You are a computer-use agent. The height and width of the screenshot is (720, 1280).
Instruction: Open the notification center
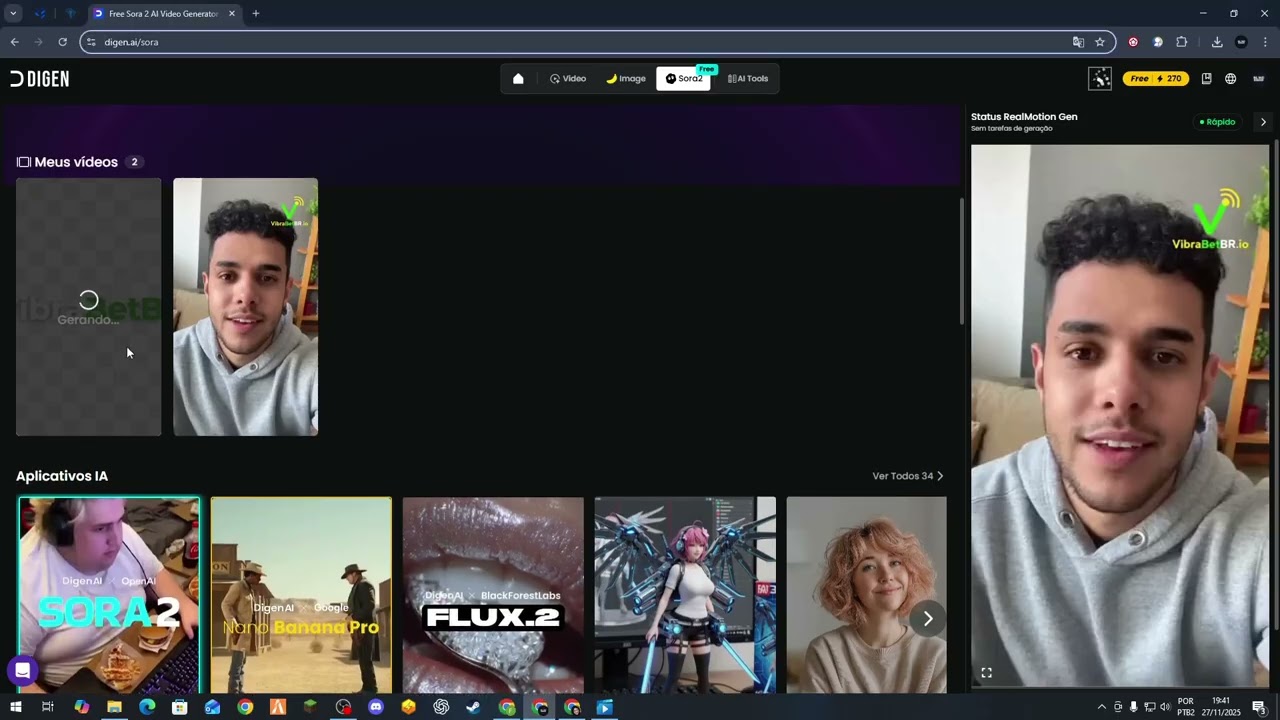pyautogui.click(x=1259, y=707)
